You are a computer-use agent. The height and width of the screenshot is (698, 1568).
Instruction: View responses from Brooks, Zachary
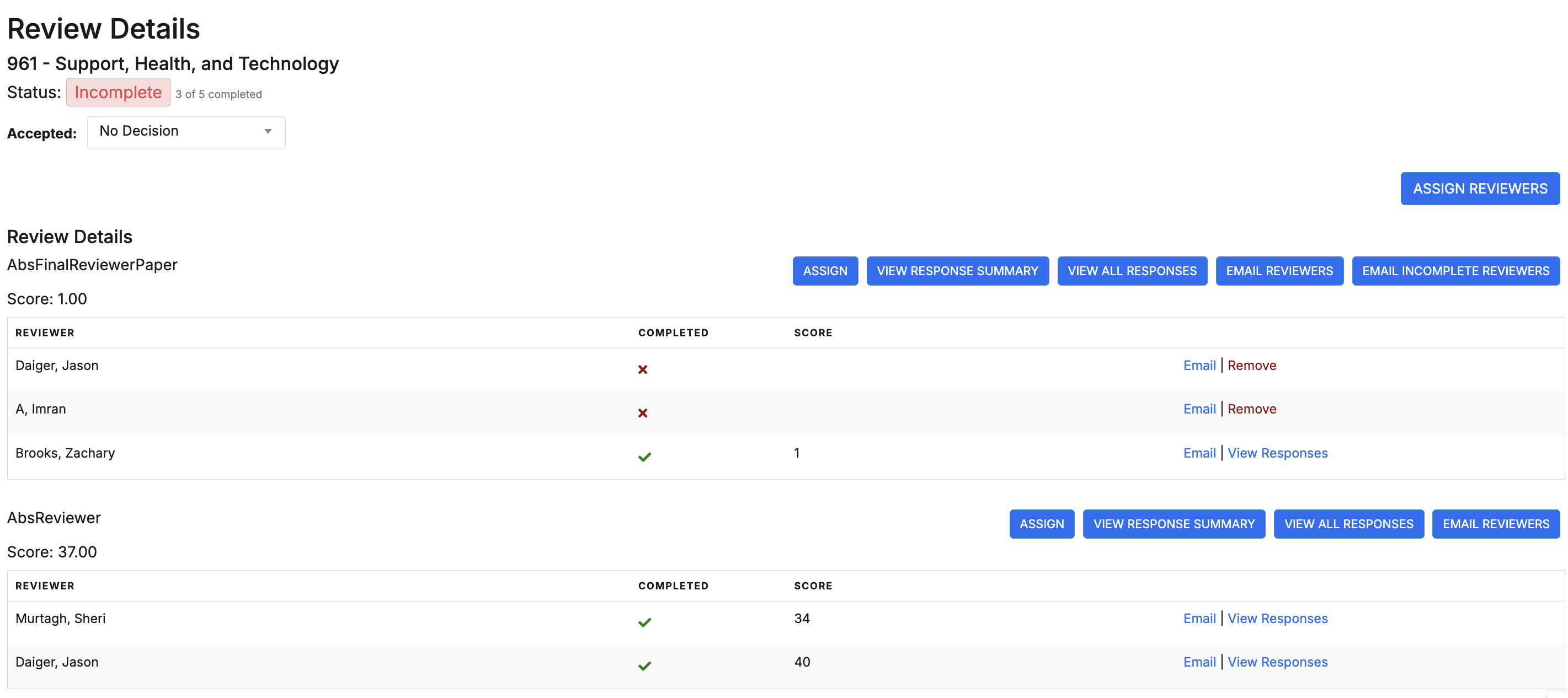(1277, 453)
